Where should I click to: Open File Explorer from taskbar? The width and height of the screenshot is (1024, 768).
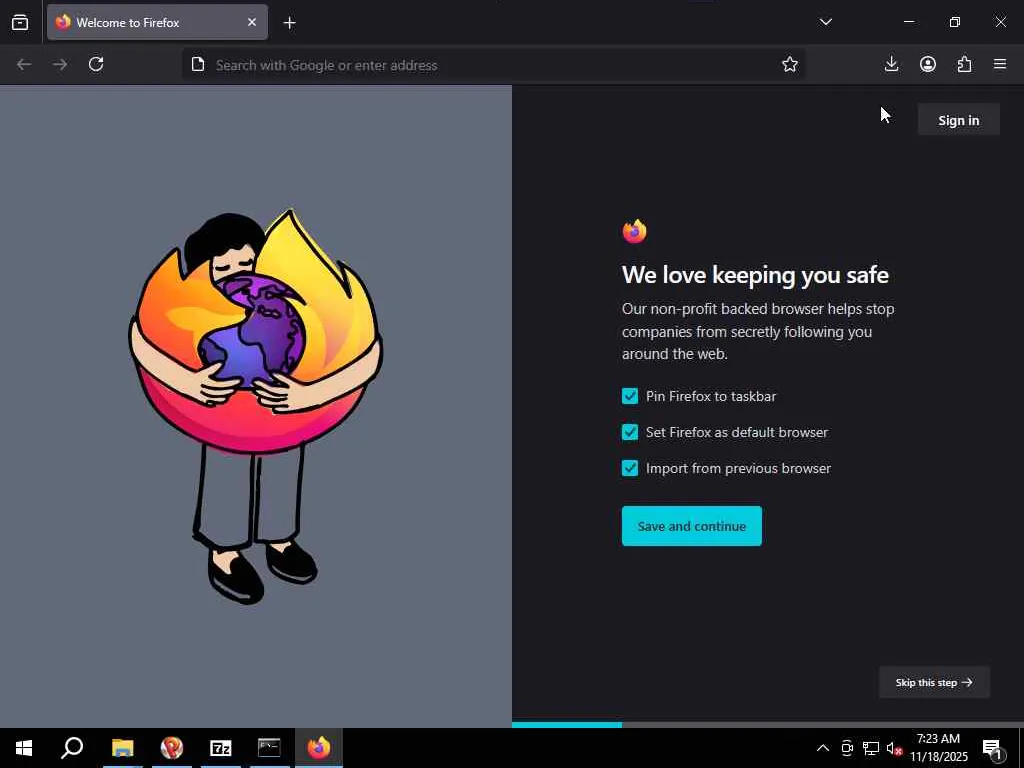click(122, 748)
